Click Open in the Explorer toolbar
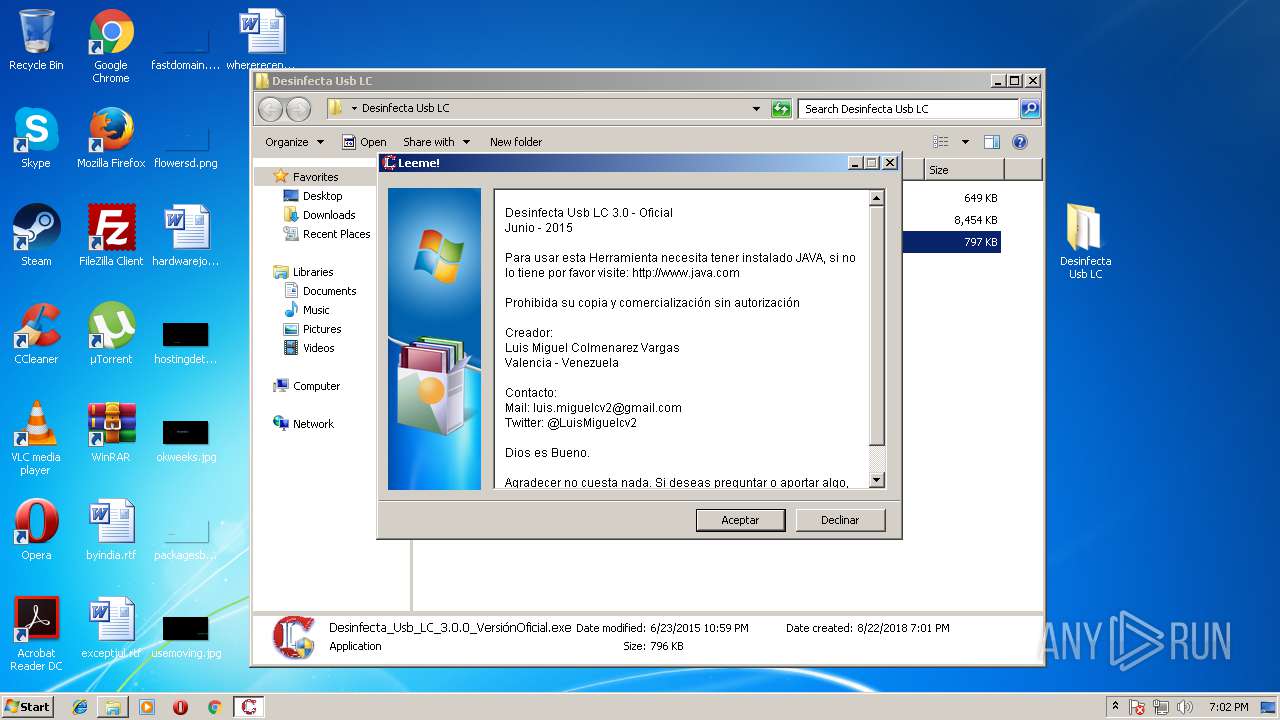The height and width of the screenshot is (720, 1280). [364, 142]
